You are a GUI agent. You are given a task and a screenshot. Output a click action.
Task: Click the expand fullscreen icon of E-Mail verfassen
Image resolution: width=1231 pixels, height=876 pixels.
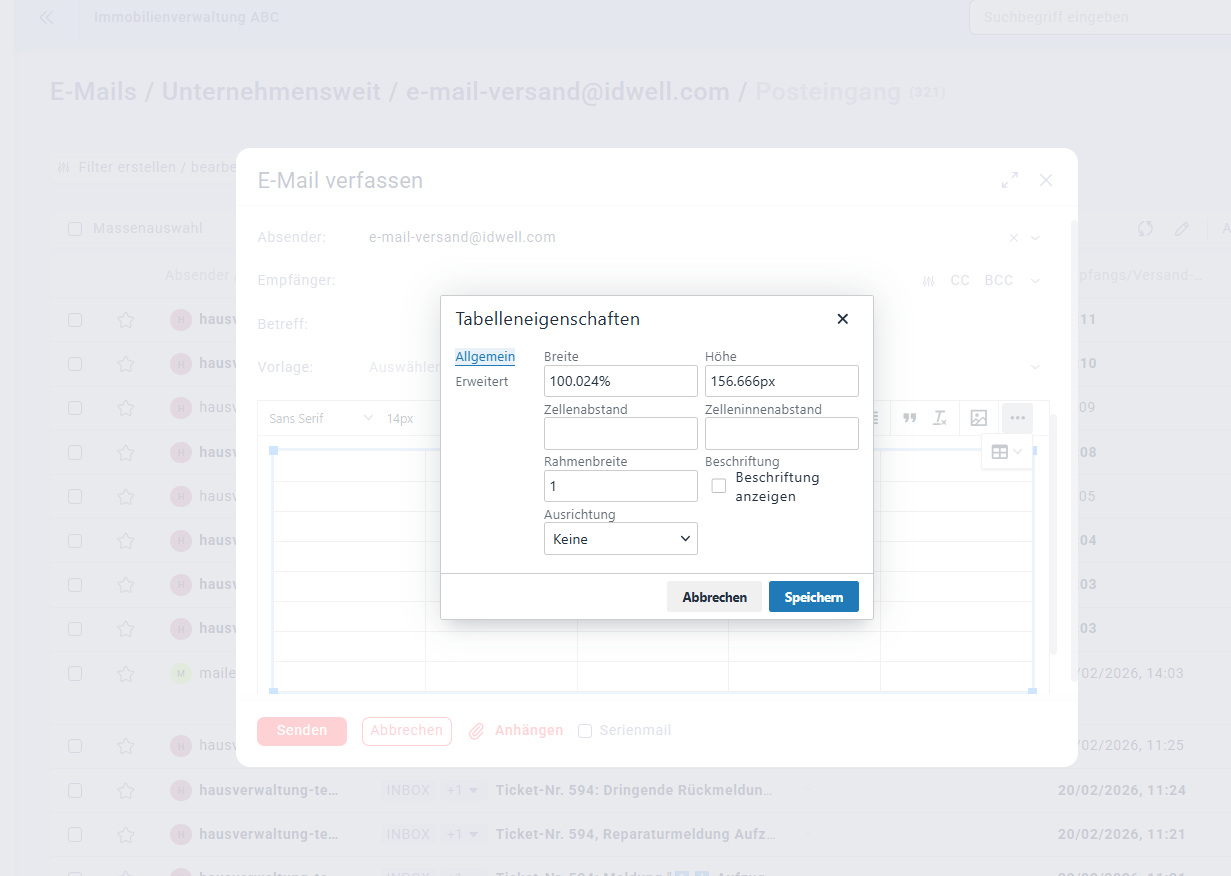coord(1010,180)
